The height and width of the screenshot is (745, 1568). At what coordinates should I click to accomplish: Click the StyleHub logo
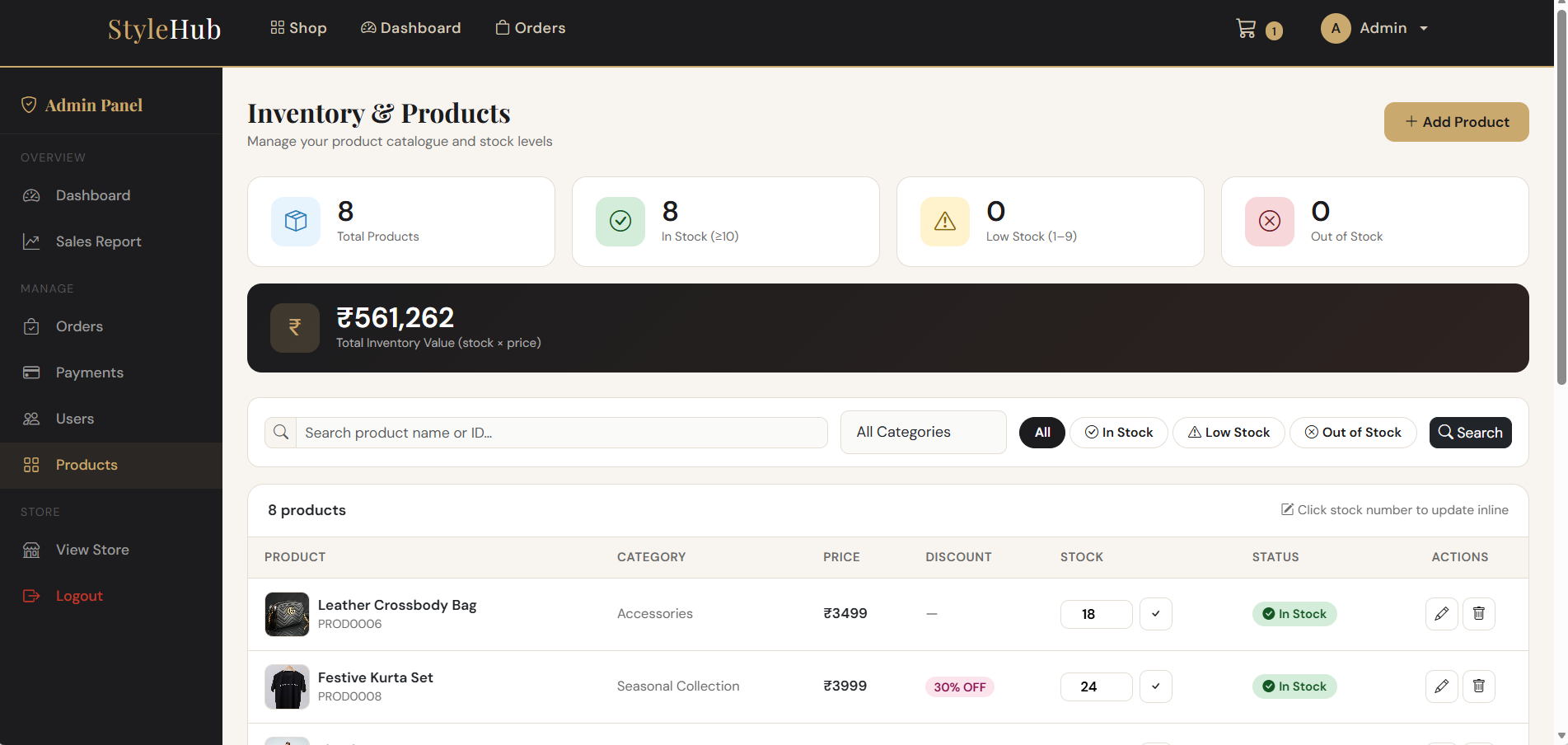(163, 30)
